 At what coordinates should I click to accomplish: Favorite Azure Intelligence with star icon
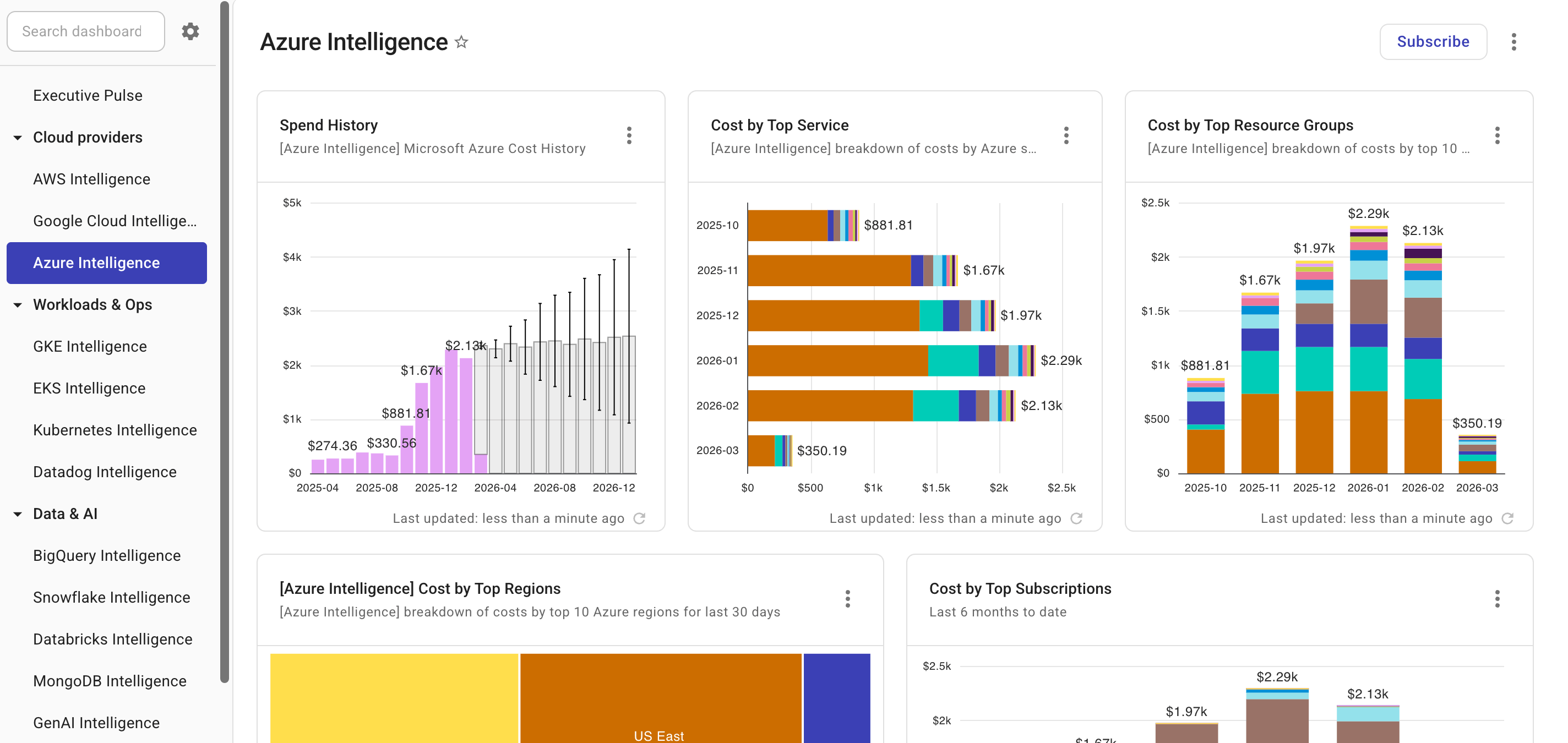click(461, 42)
